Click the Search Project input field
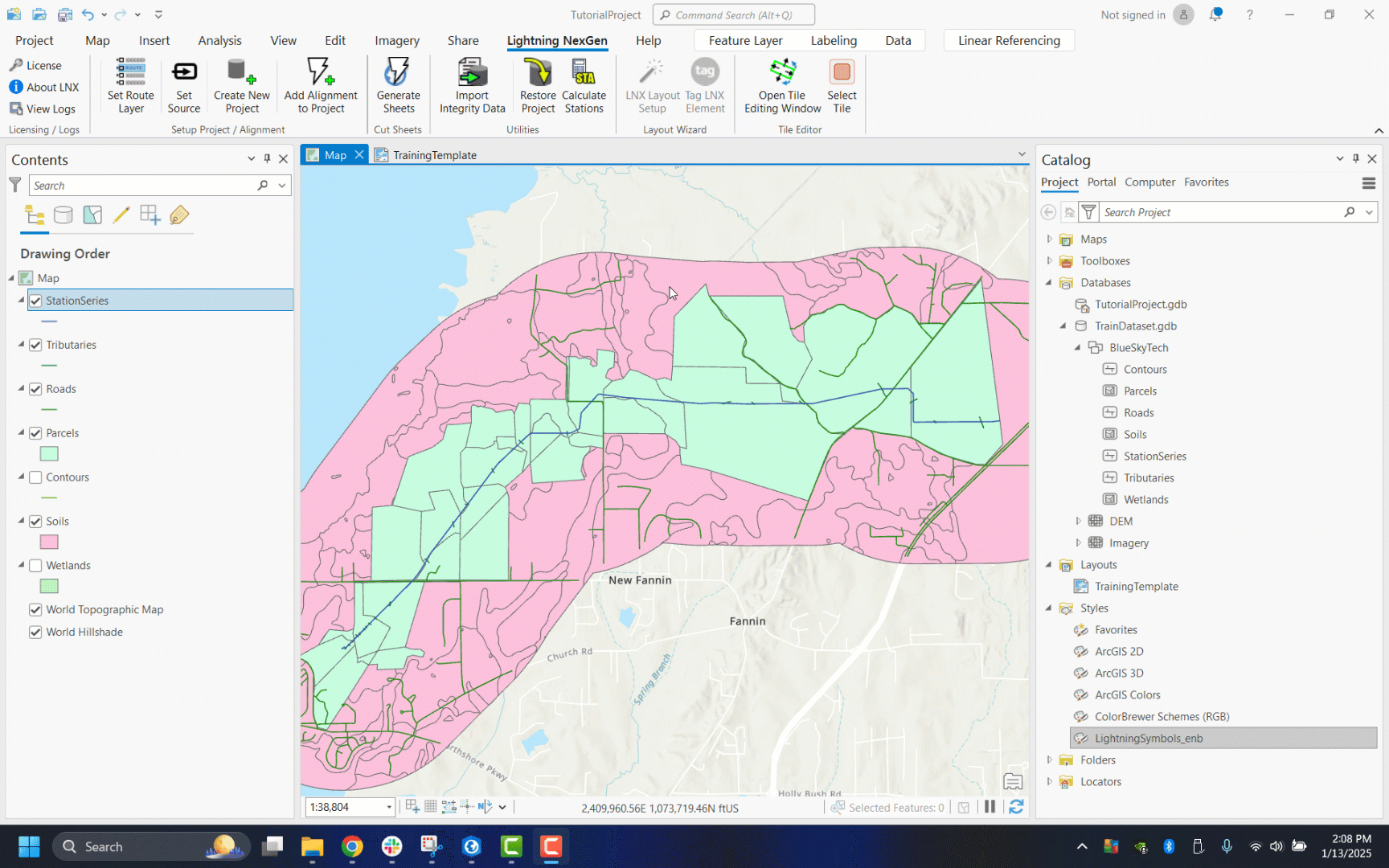This screenshot has width=1389, height=868. tap(1220, 212)
